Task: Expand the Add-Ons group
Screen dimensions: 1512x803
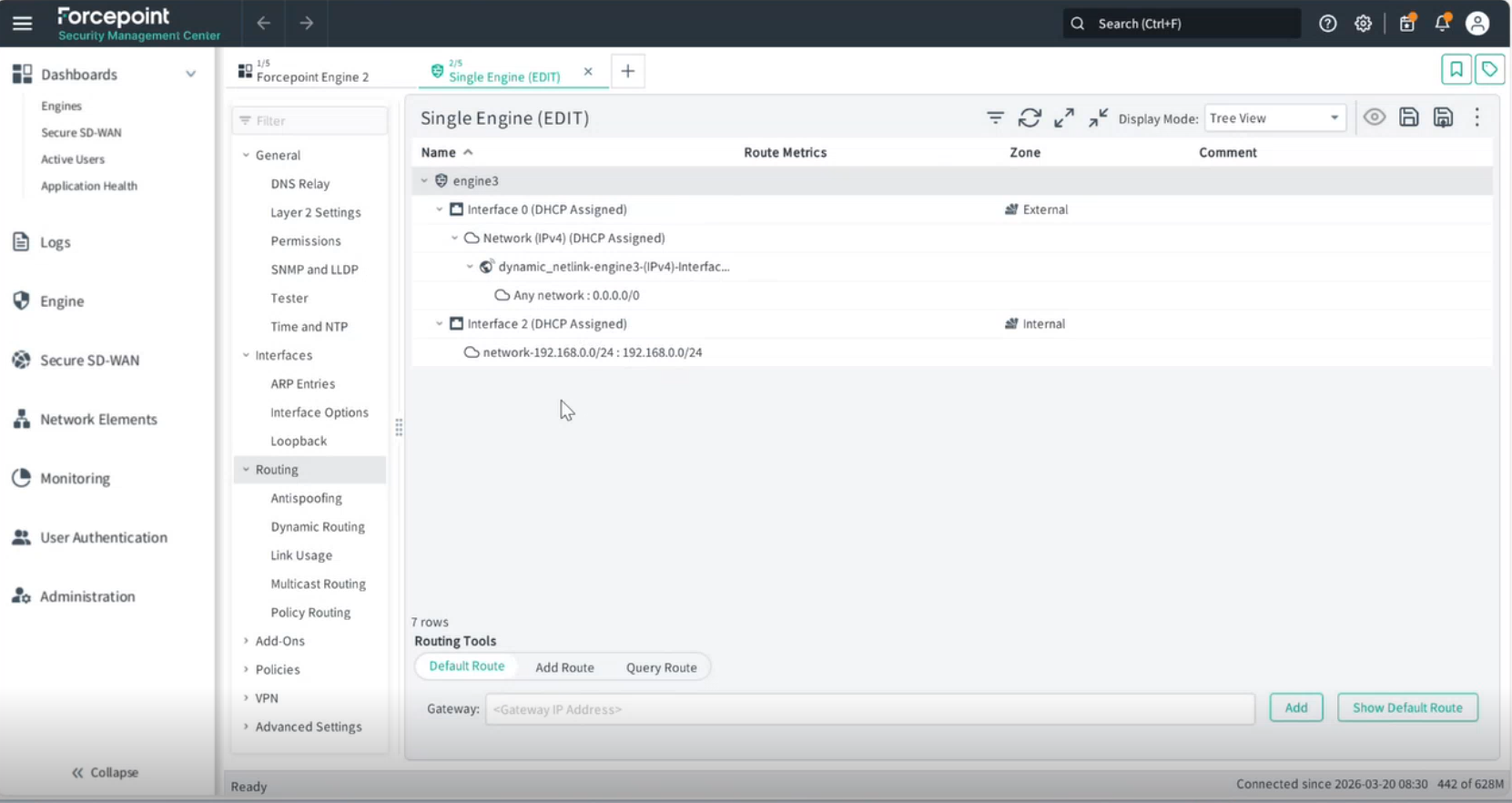Action: click(x=246, y=642)
